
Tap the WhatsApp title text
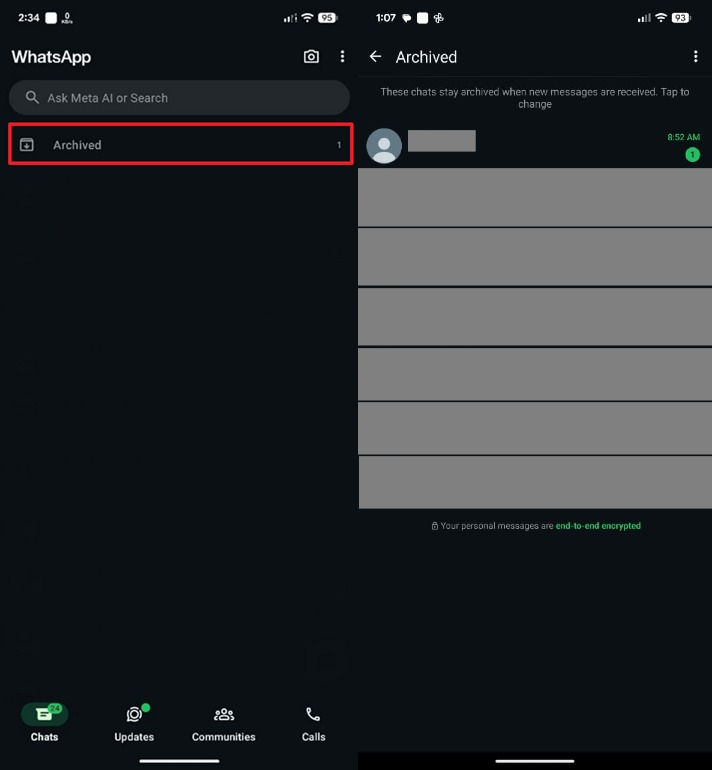point(51,57)
